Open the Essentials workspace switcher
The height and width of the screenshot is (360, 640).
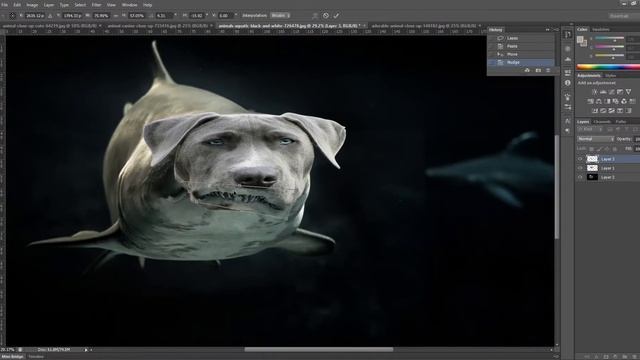619,16
